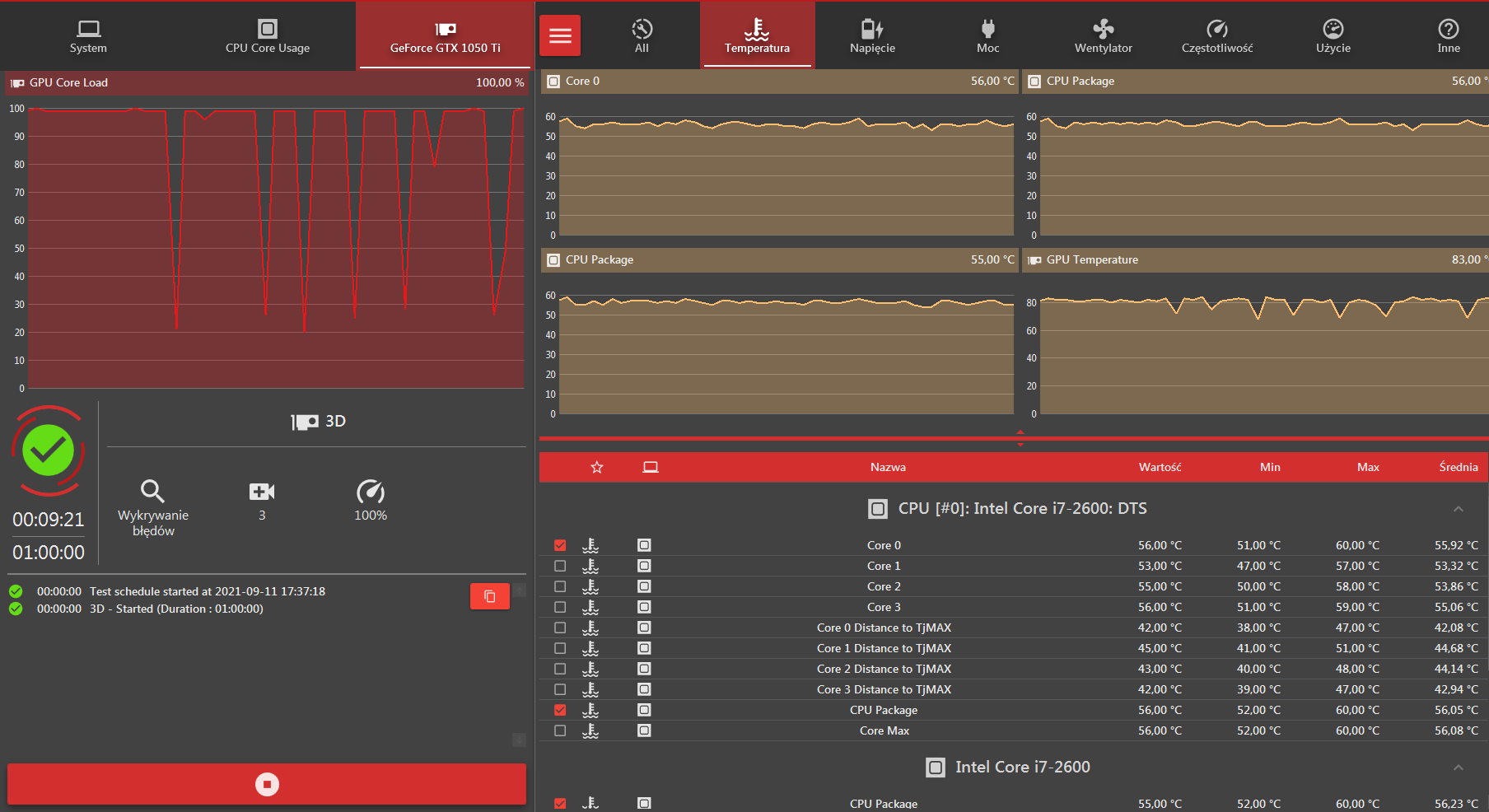Screen dimensions: 1489x812
Task: Check the Core Max row checkbox
Action: tap(560, 730)
